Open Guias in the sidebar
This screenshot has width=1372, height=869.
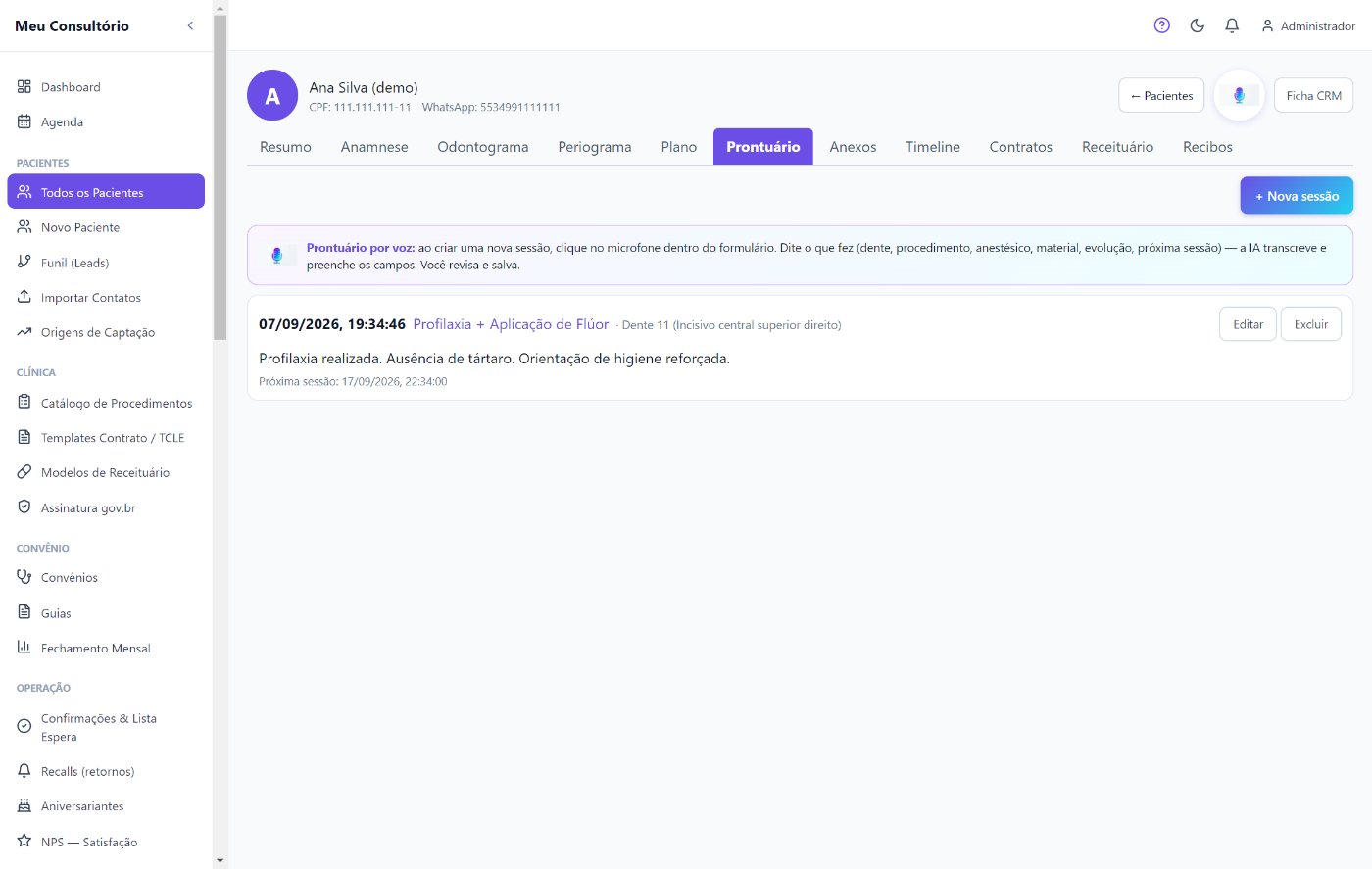point(106,612)
